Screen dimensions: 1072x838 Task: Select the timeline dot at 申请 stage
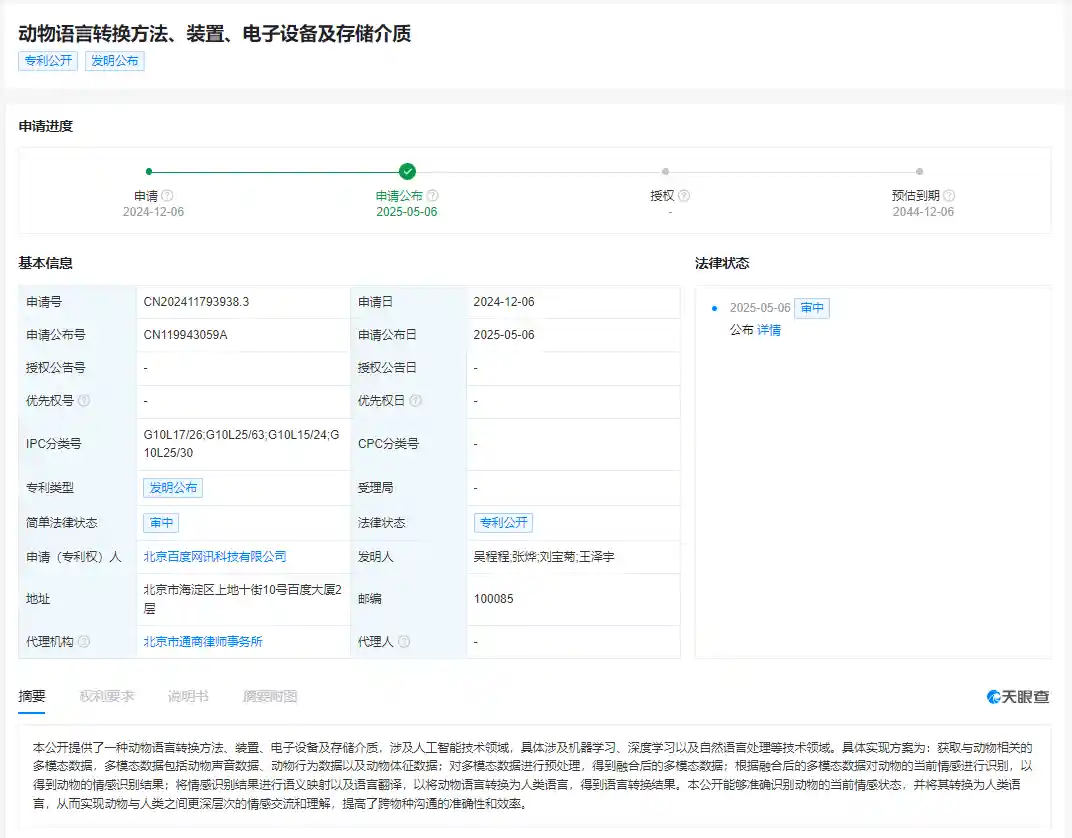coord(150,170)
